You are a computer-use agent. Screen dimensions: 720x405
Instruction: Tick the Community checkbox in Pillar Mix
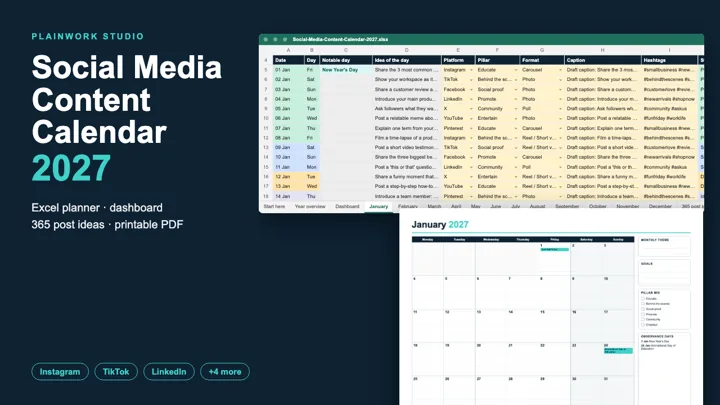point(643,319)
